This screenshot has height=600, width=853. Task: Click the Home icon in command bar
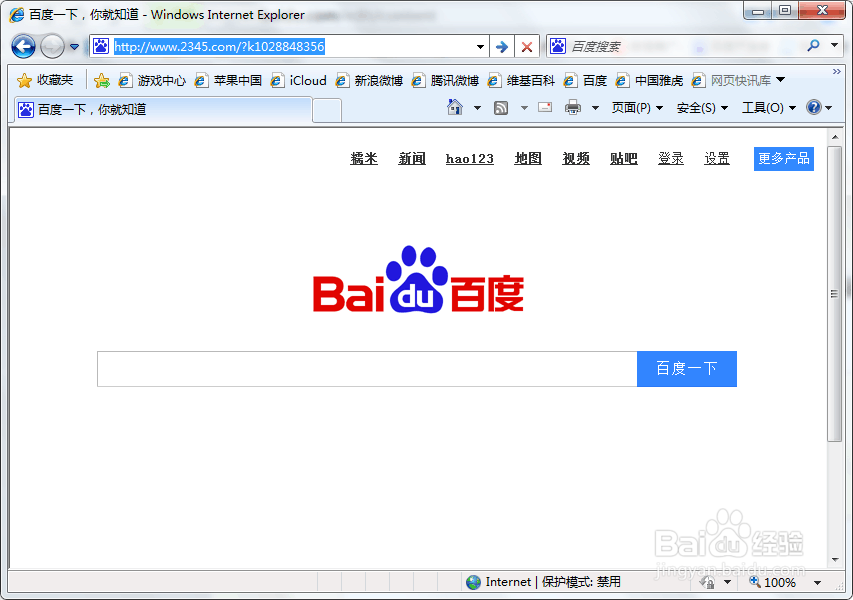(455, 107)
